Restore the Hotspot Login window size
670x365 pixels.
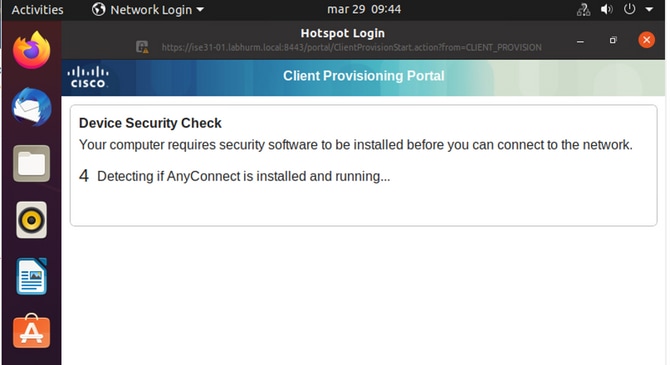click(613, 40)
